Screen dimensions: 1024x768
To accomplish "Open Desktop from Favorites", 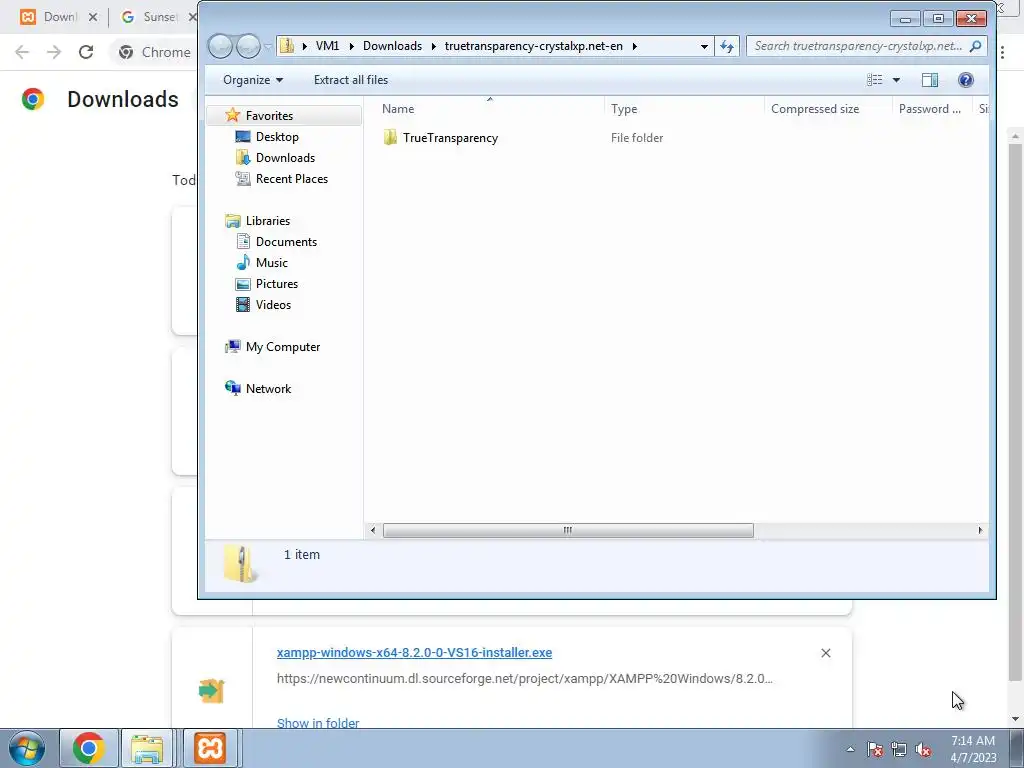I will point(277,136).
